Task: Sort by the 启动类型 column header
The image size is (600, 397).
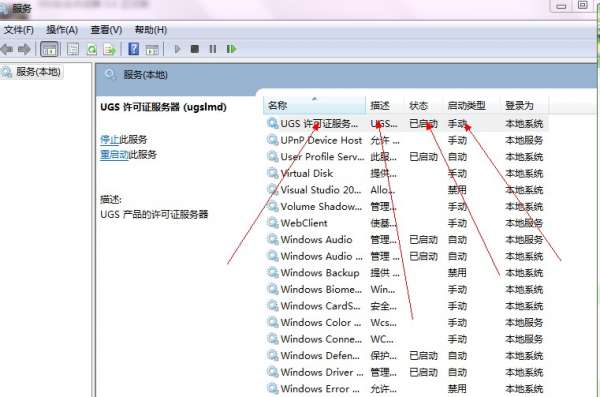Action: pyautogui.click(x=472, y=105)
